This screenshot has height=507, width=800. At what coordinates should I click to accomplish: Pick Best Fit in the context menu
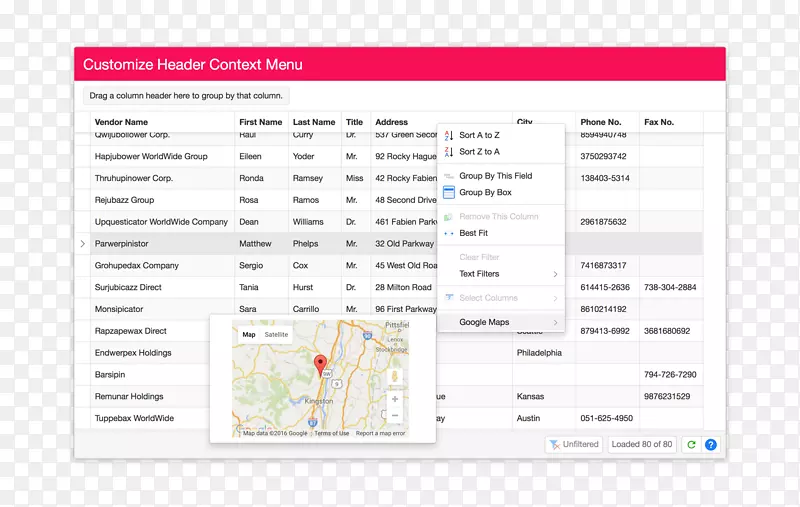click(x=501, y=233)
